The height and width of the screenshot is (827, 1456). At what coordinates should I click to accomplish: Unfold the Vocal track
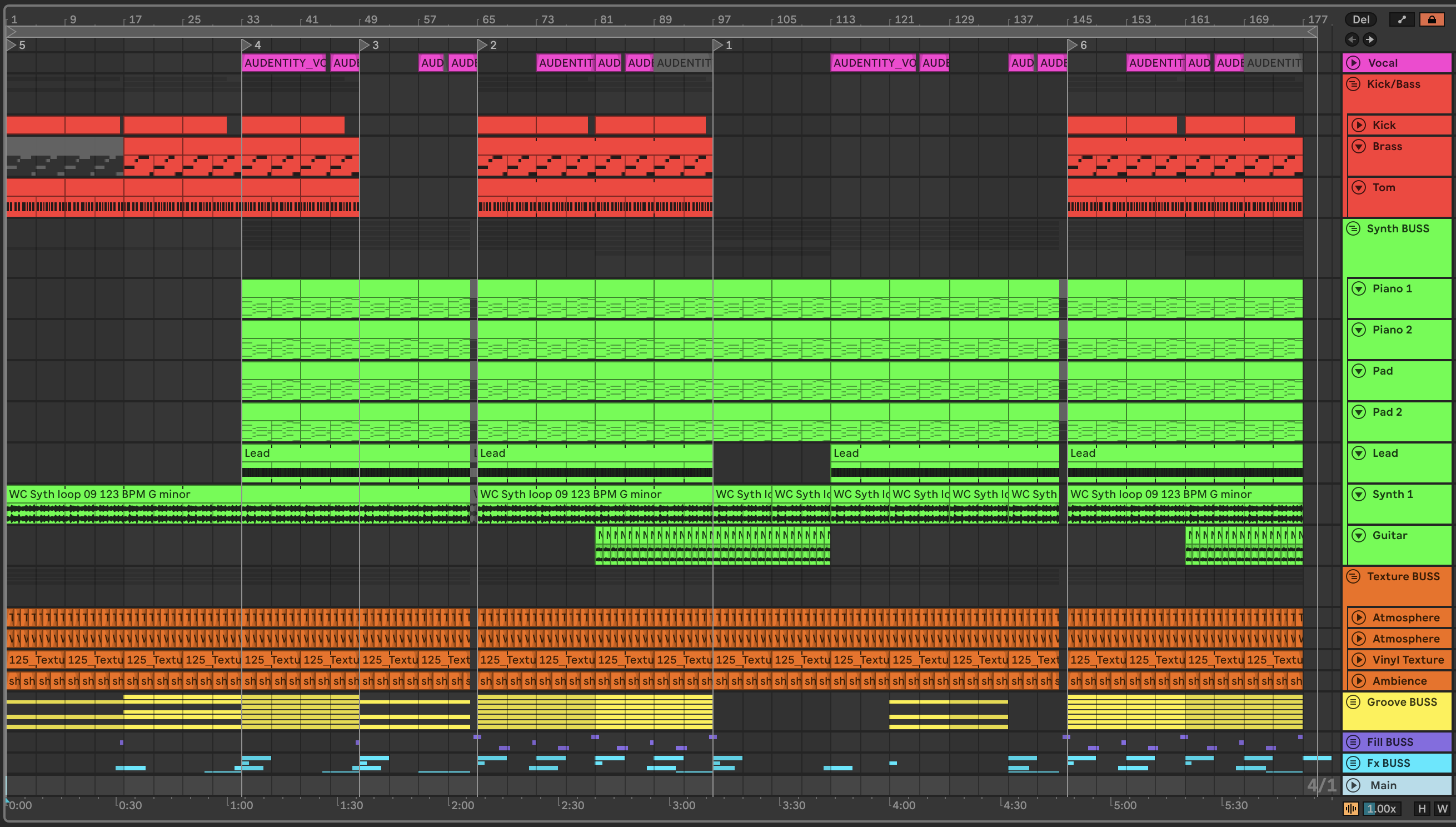[1353, 63]
